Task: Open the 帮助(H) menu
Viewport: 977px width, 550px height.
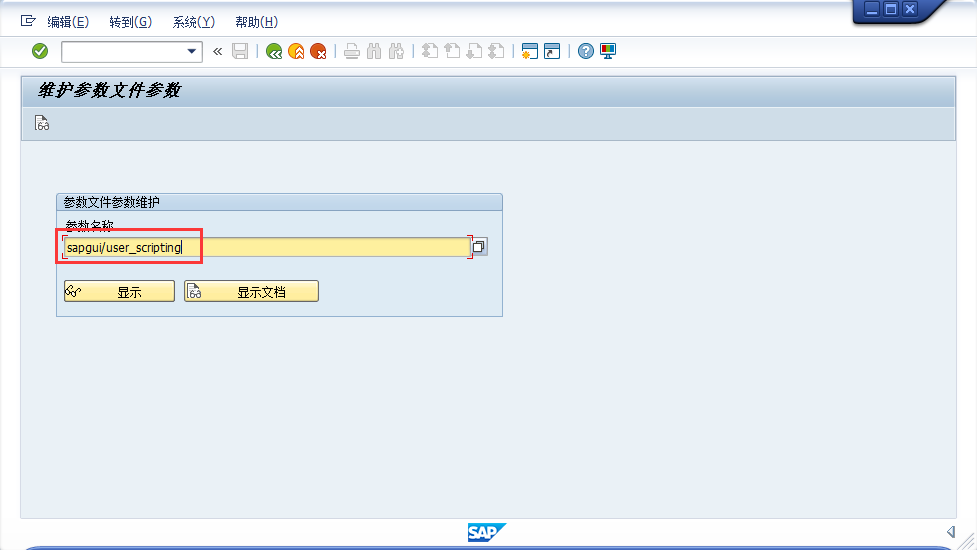Action: coord(256,22)
